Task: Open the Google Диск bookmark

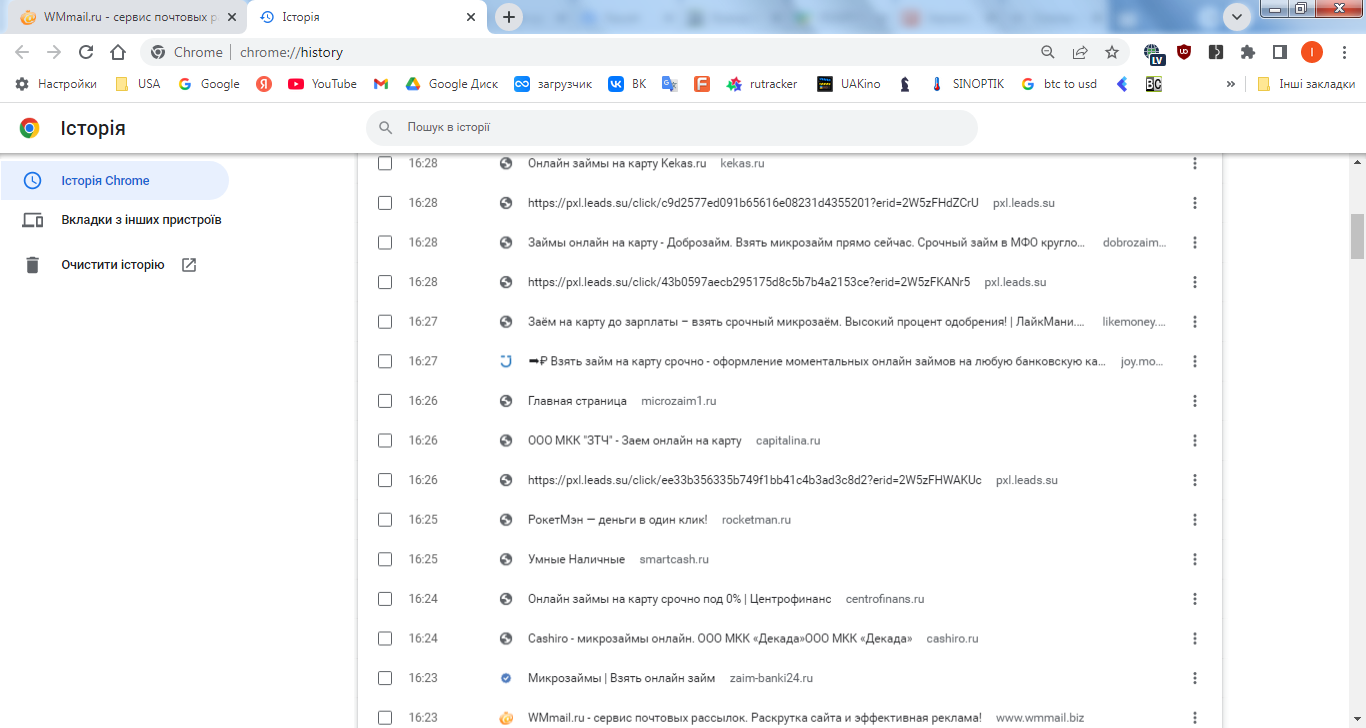Action: [x=452, y=84]
